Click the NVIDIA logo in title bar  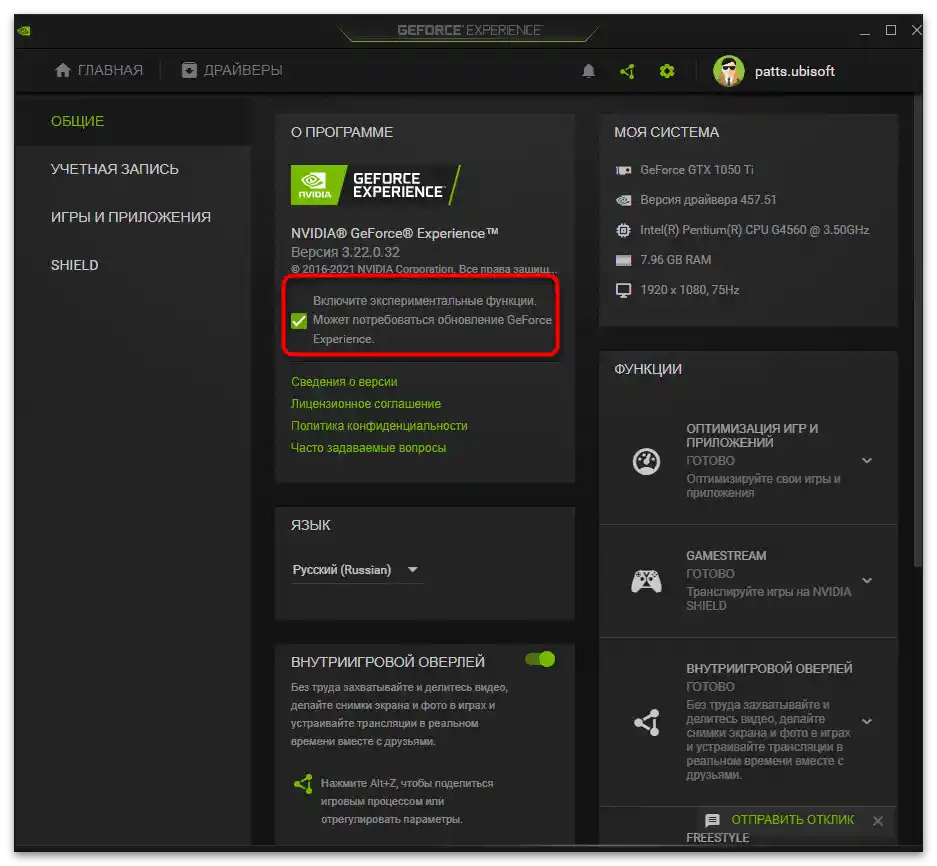coord(24,30)
